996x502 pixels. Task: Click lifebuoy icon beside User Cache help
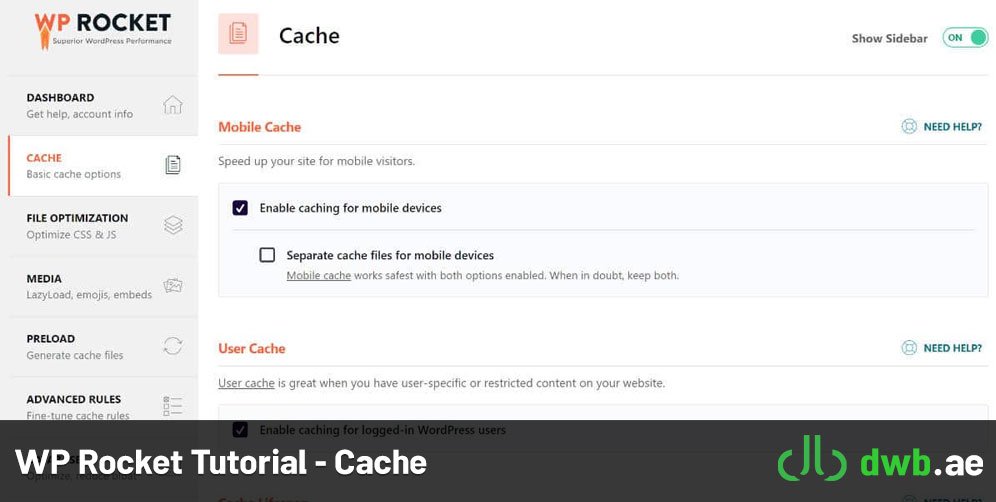[909, 348]
